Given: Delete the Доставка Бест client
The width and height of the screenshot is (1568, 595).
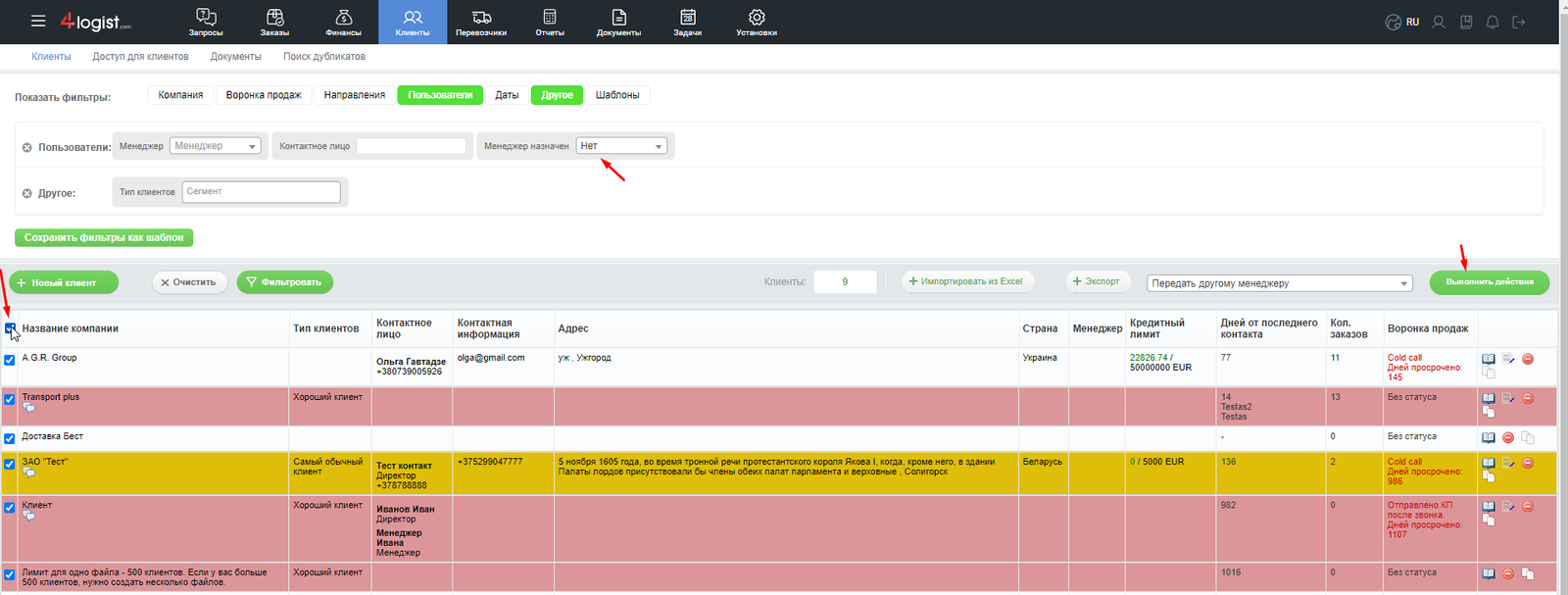Looking at the screenshot, I should pyautogui.click(x=1508, y=437).
